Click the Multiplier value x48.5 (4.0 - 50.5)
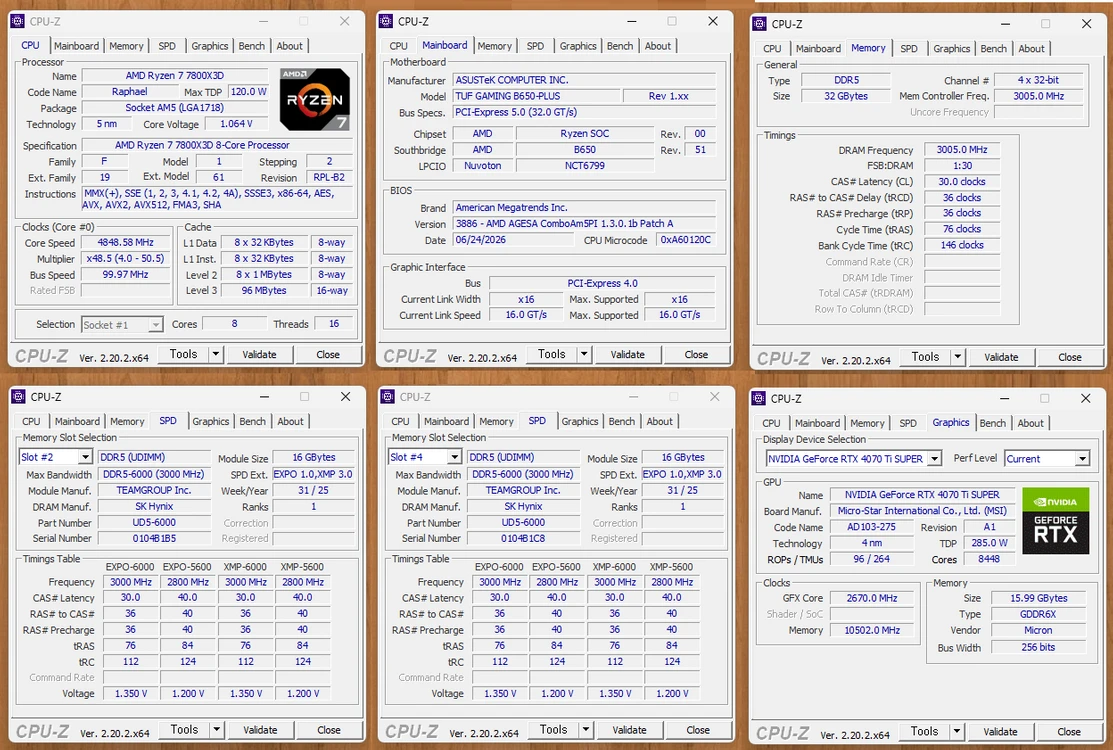Image resolution: width=1113 pixels, height=750 pixels. [x=126, y=259]
